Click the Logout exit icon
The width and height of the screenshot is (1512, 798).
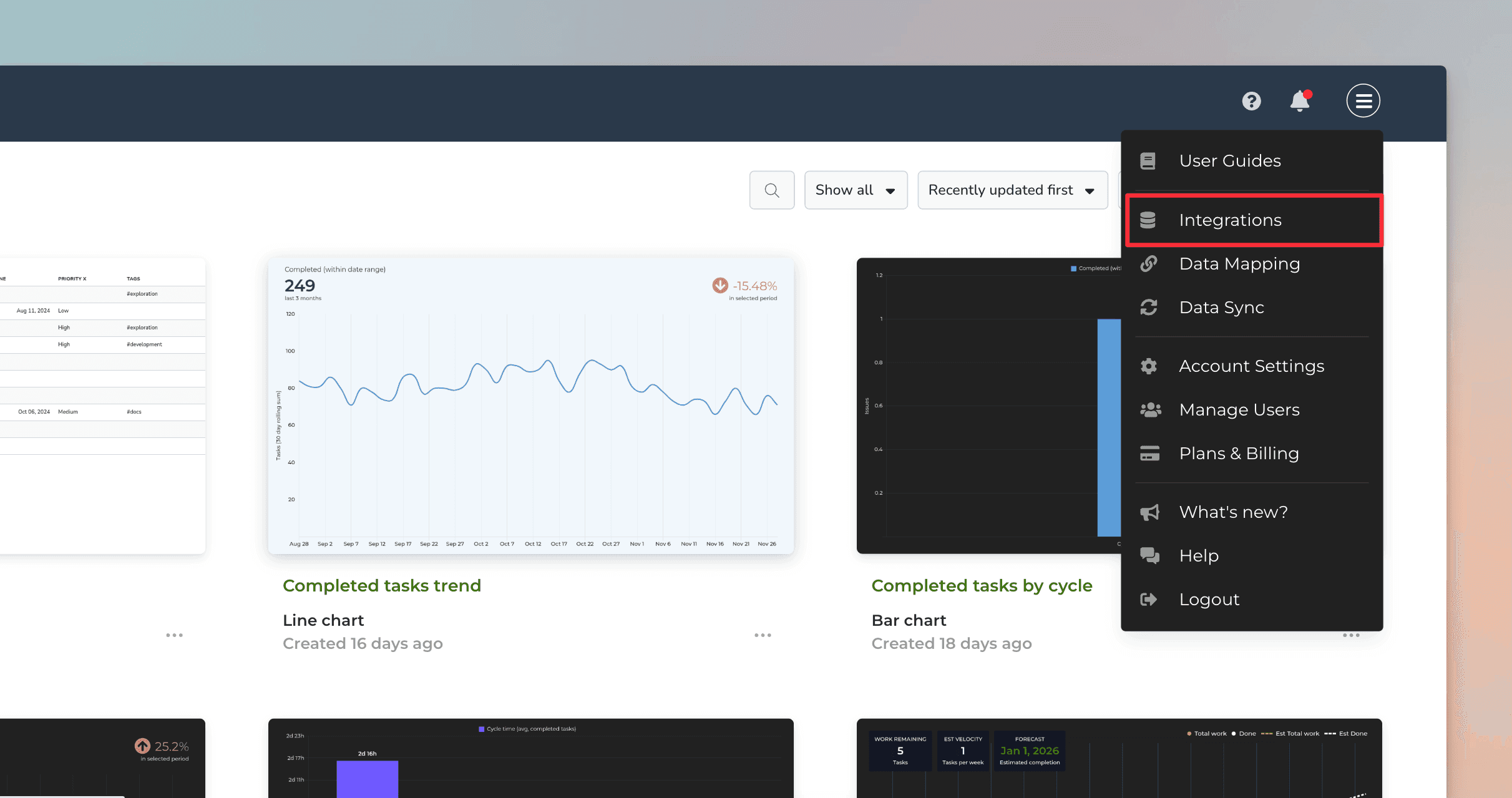click(x=1148, y=600)
